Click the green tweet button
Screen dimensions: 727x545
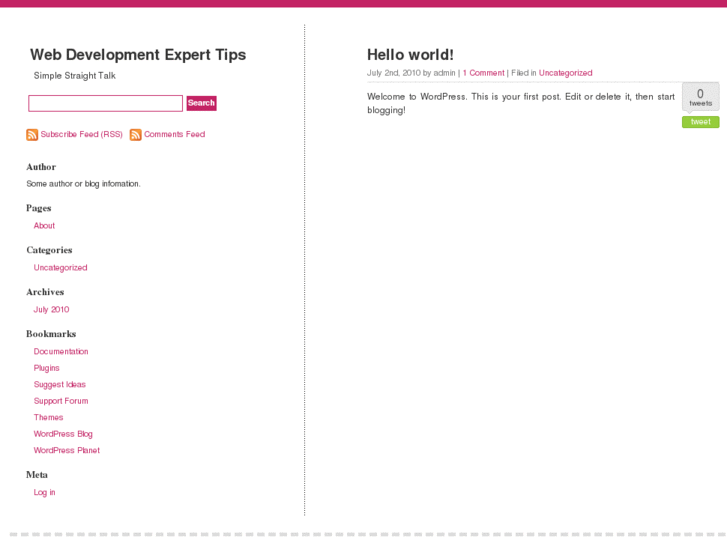(700, 122)
